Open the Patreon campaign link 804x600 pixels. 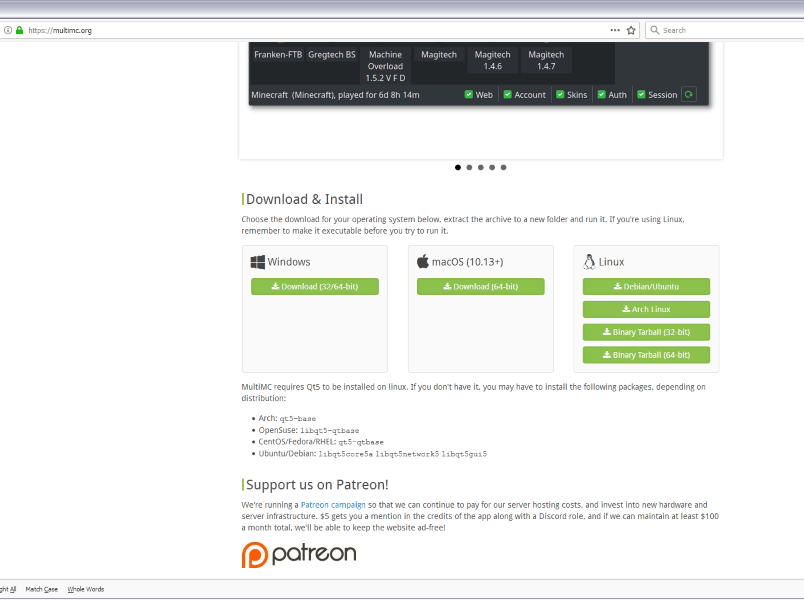(333, 505)
